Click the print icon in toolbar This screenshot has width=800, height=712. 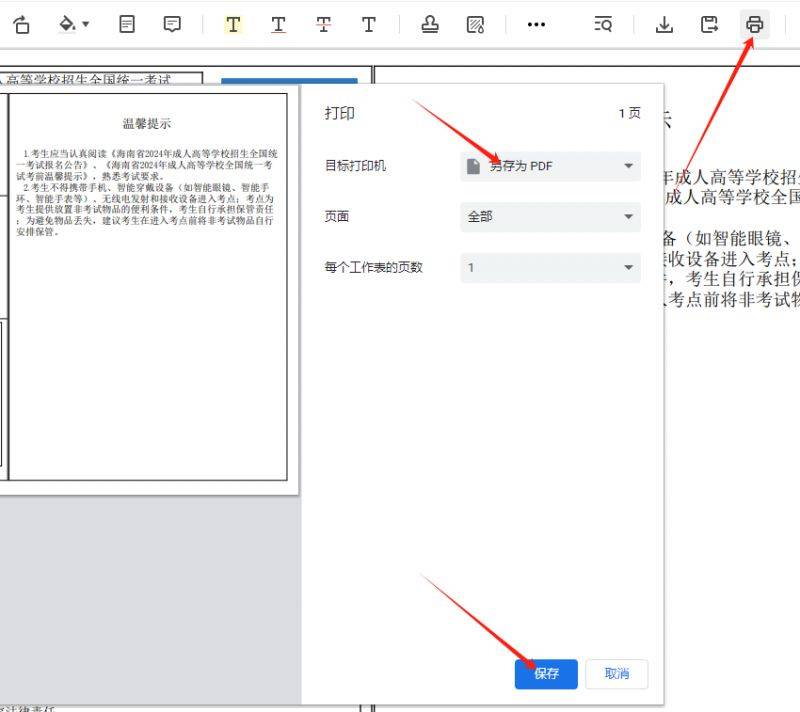click(x=755, y=25)
